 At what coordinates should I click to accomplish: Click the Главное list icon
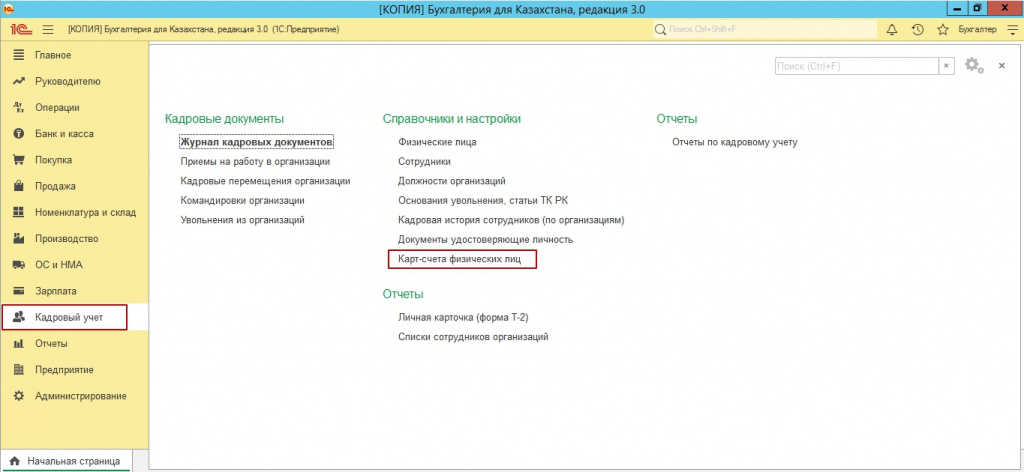click(x=18, y=55)
